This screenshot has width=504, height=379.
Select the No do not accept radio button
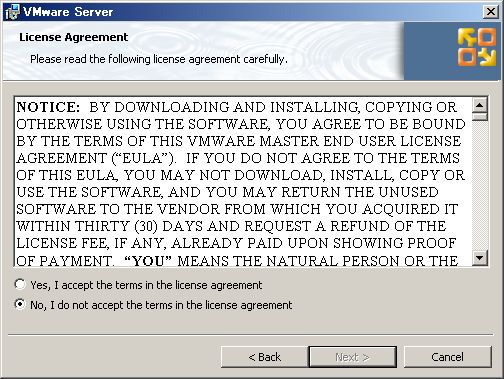click(x=20, y=304)
